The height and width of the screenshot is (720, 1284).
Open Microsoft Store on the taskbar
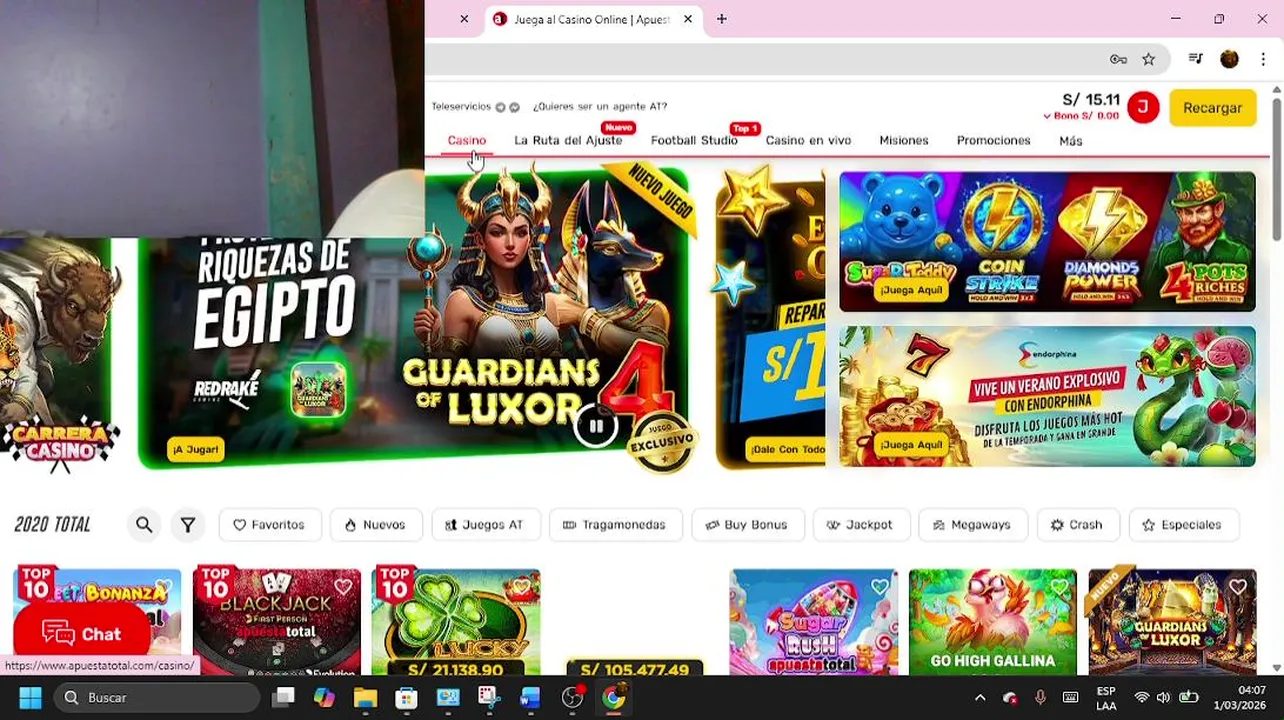406,698
